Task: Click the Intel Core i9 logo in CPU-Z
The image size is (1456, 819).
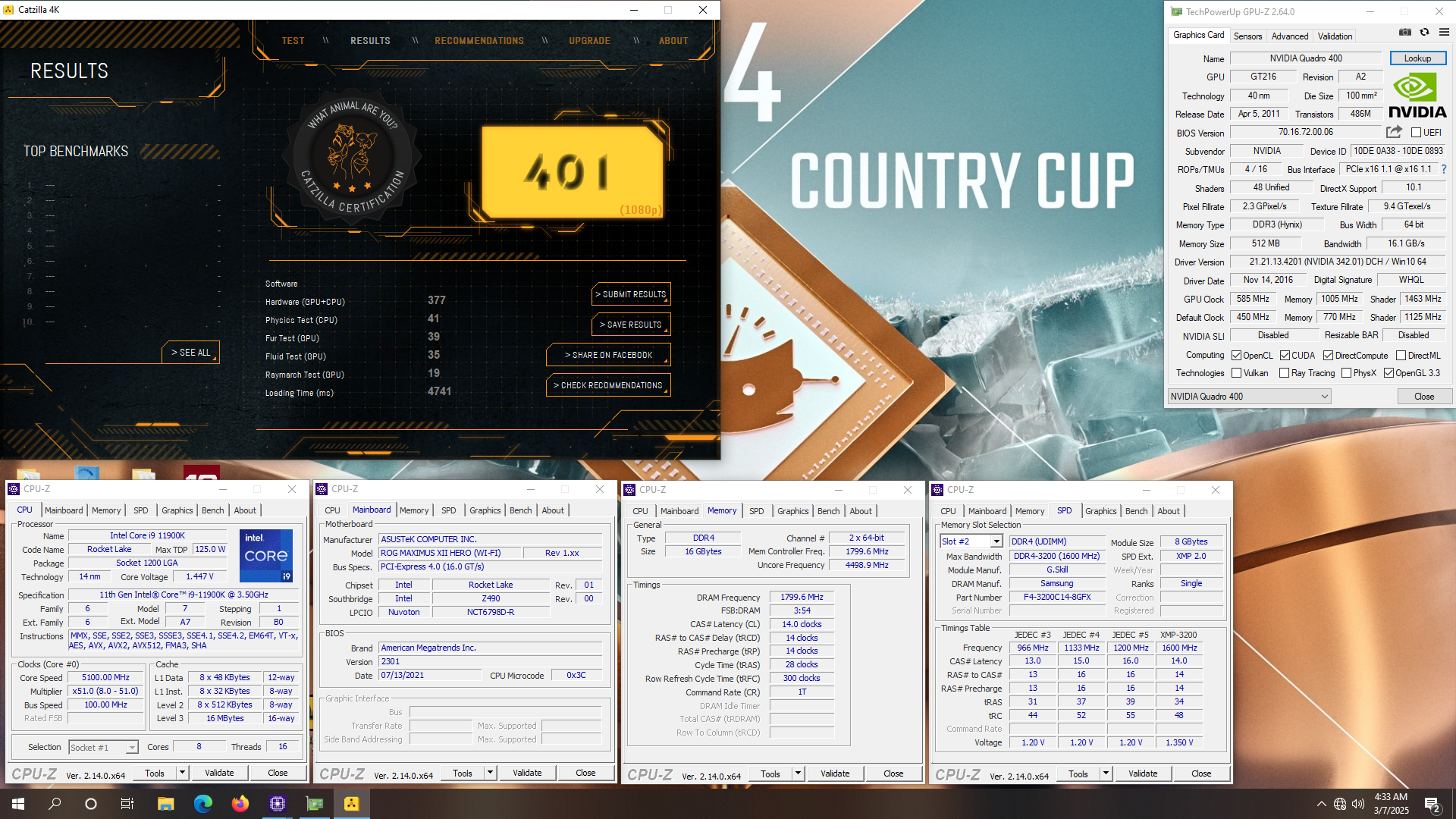Action: 266,556
